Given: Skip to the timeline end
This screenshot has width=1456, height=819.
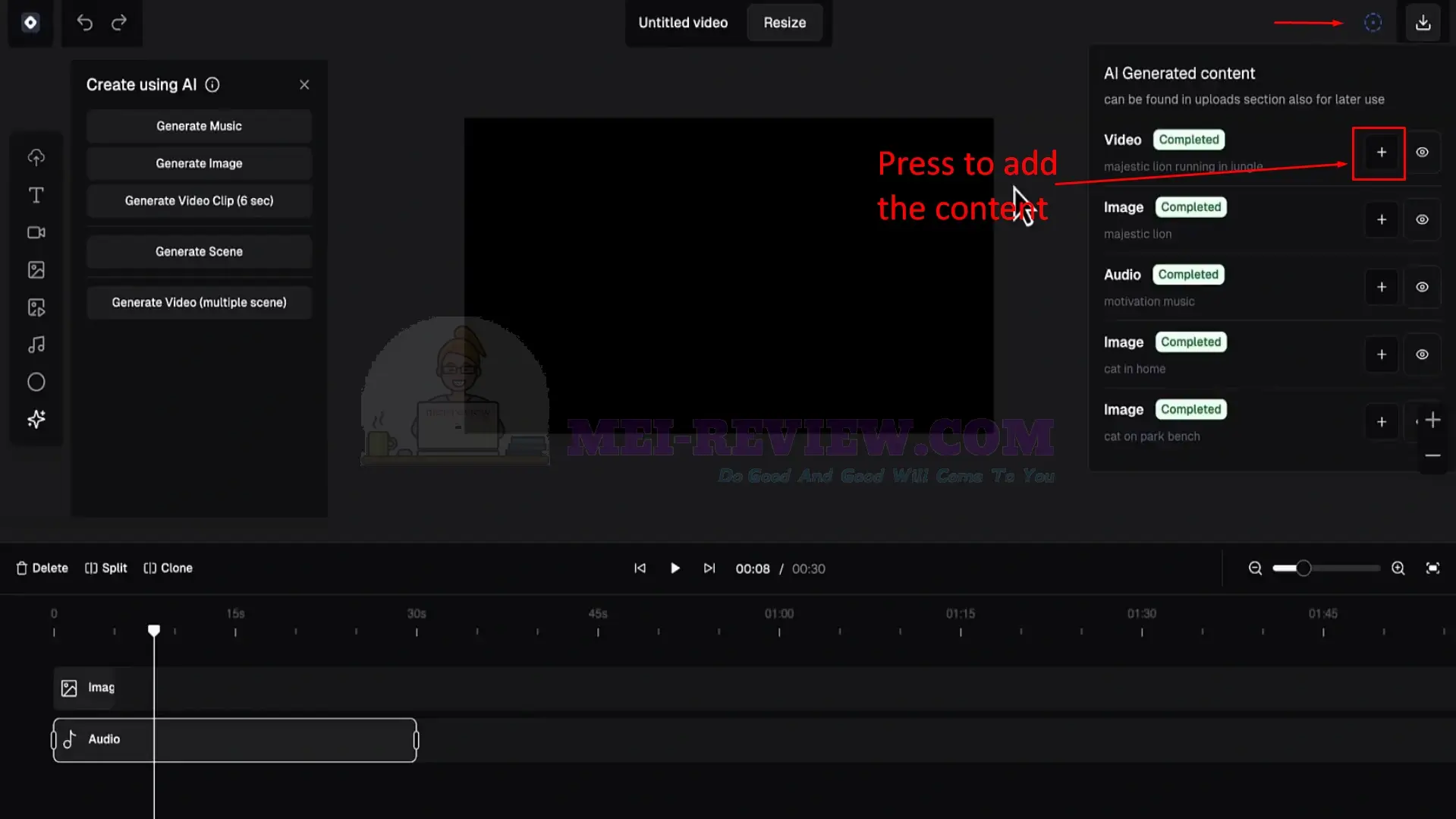Looking at the screenshot, I should tap(709, 569).
